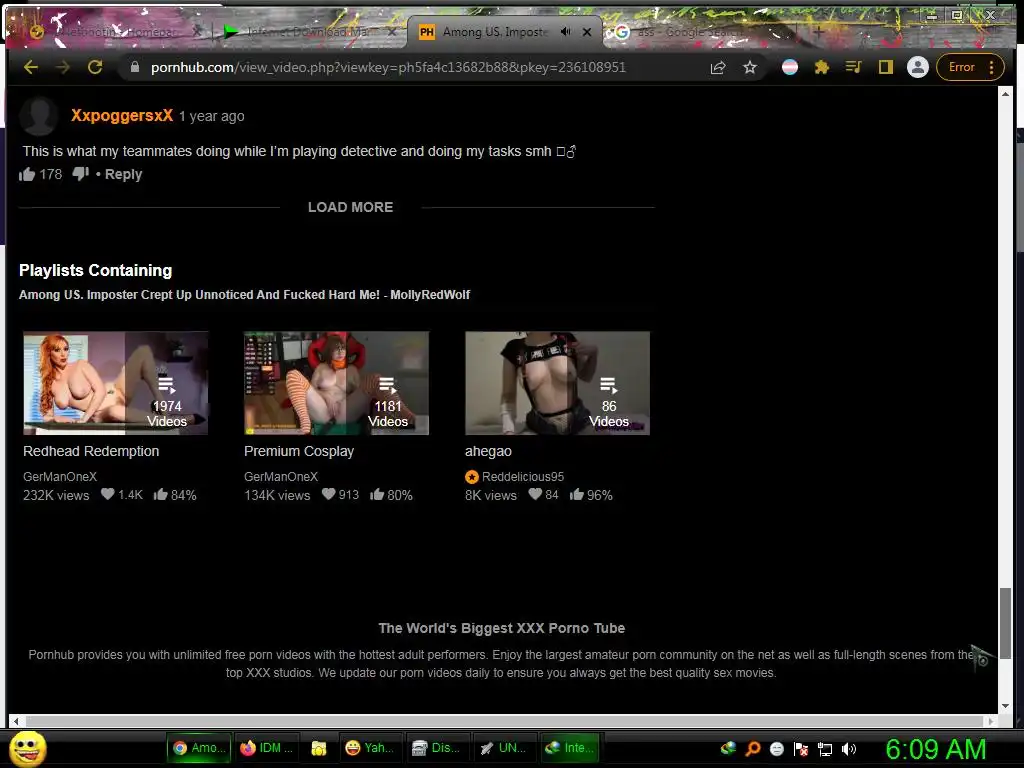Switch to Firefox IDM taskbar item

coord(266,748)
